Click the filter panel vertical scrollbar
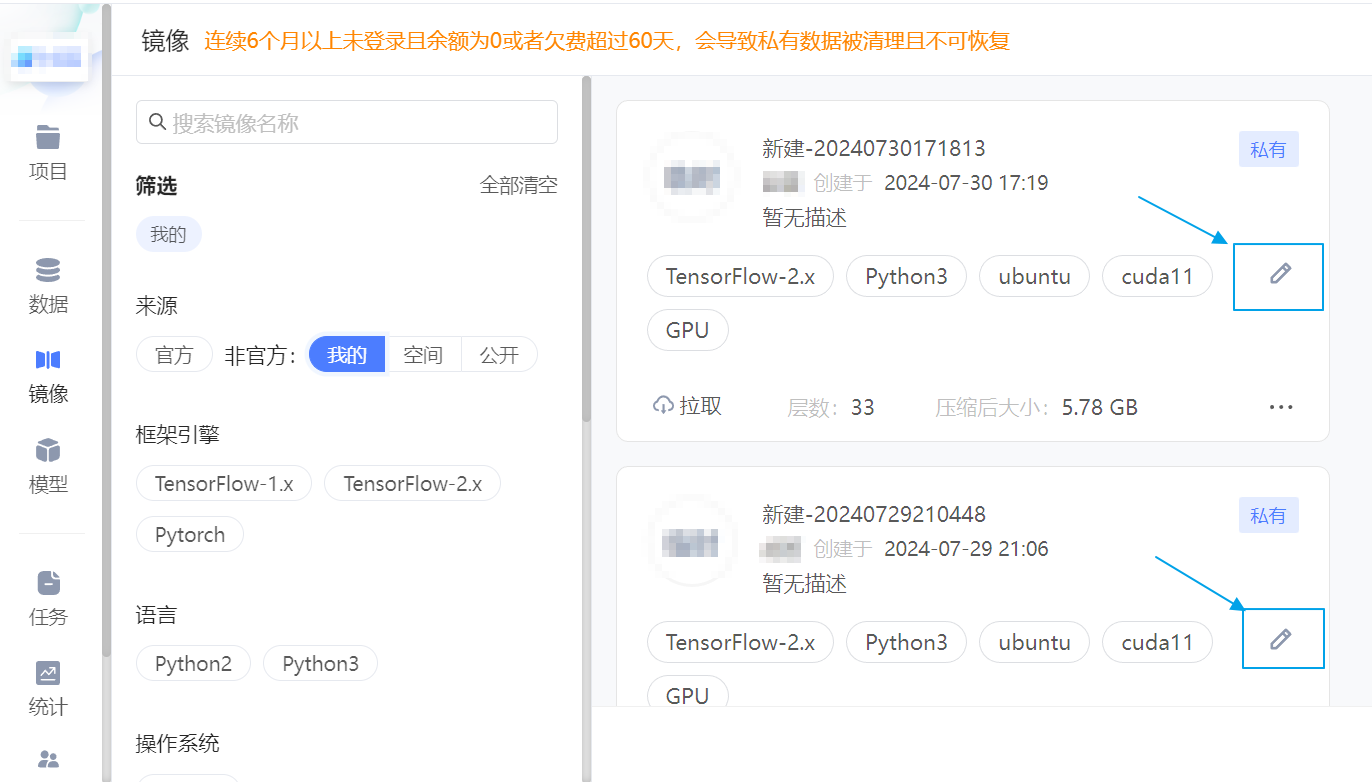1372x782 pixels. click(x=587, y=250)
